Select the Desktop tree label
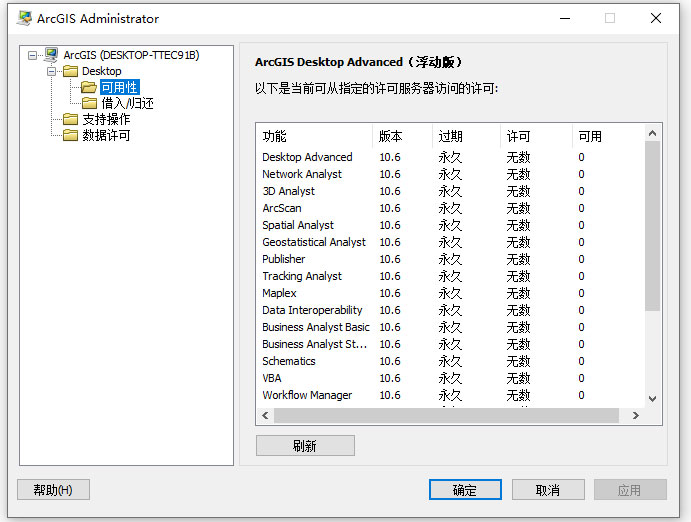The height and width of the screenshot is (522, 691). (x=102, y=71)
